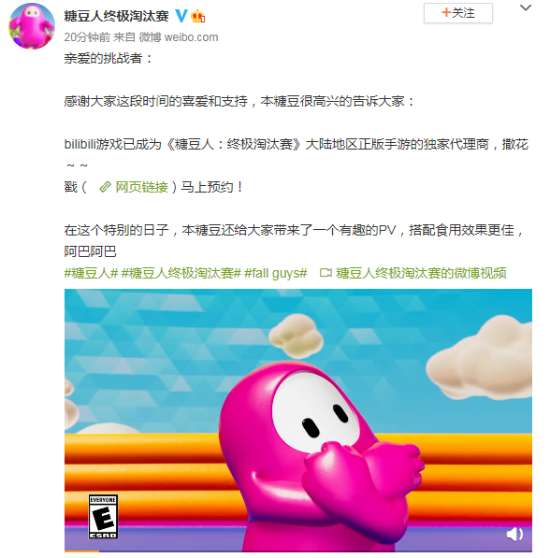This screenshot has height=558, width=550.
Task: Open the #糖豆人终极淘汰赛# hashtag topic
Action: (181, 273)
